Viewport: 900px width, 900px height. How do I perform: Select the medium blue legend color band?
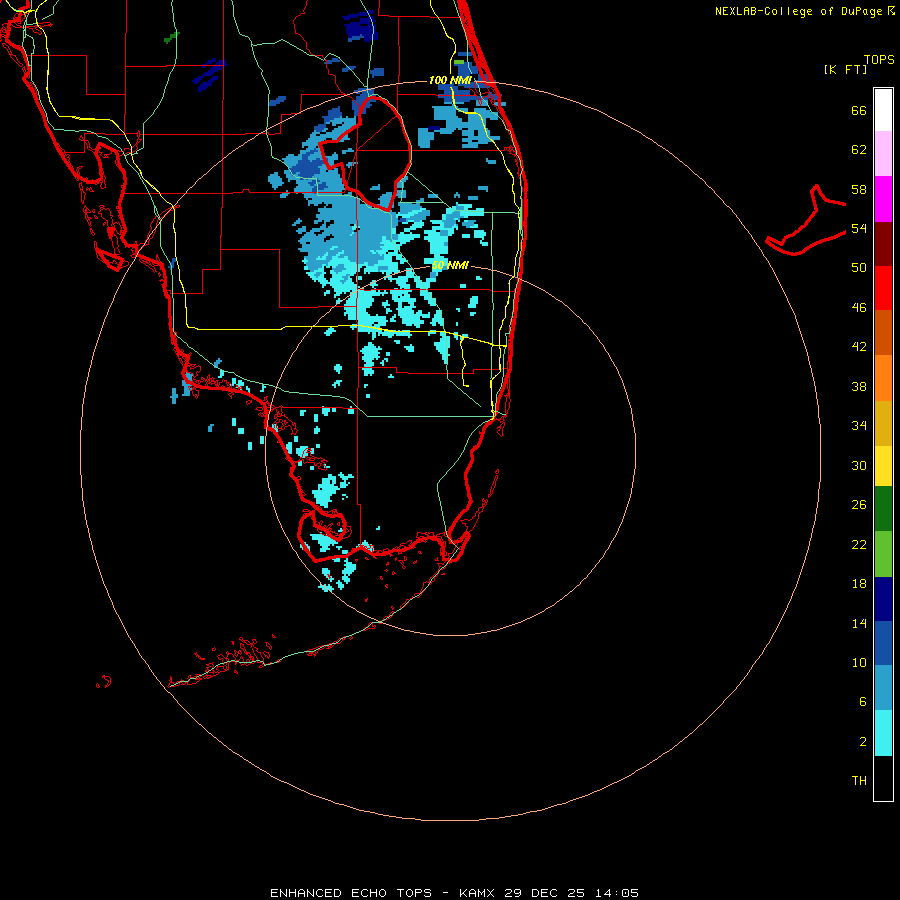[883, 643]
